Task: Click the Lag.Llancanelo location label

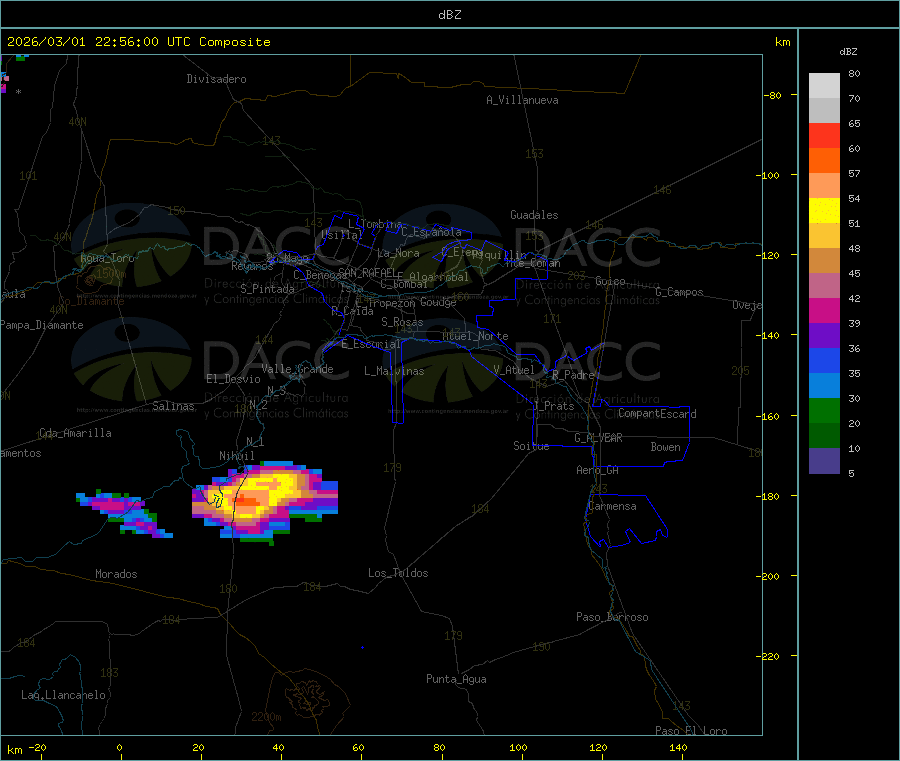Action: tap(64, 695)
